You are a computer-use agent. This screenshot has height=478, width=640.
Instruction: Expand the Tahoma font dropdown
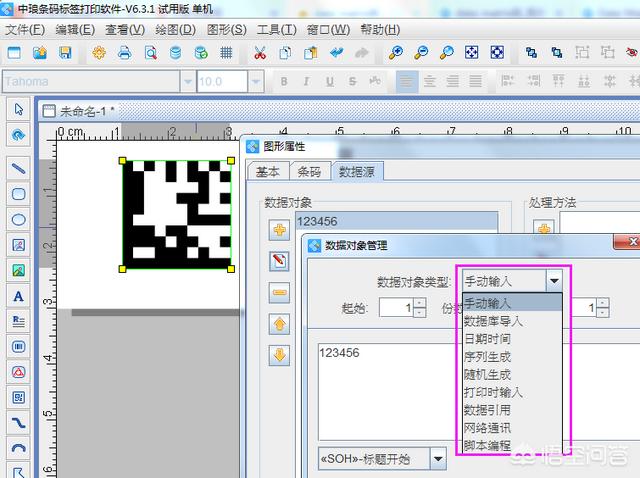[188, 81]
